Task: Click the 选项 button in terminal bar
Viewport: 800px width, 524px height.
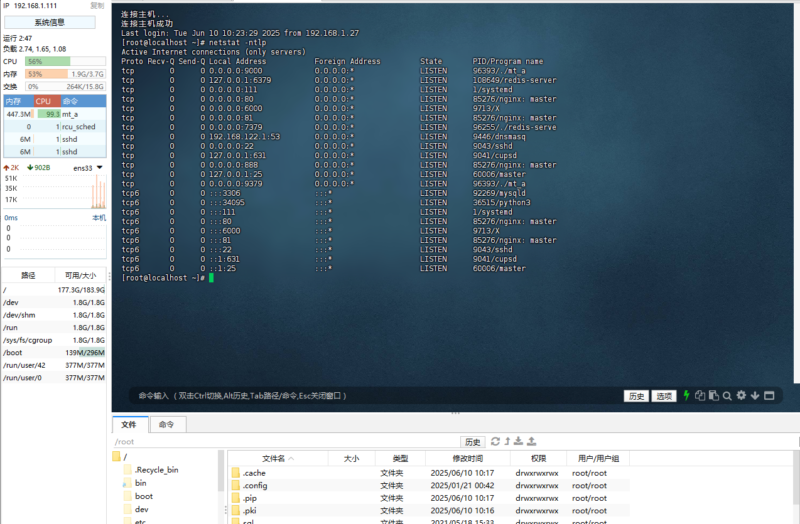Action: coord(665,396)
